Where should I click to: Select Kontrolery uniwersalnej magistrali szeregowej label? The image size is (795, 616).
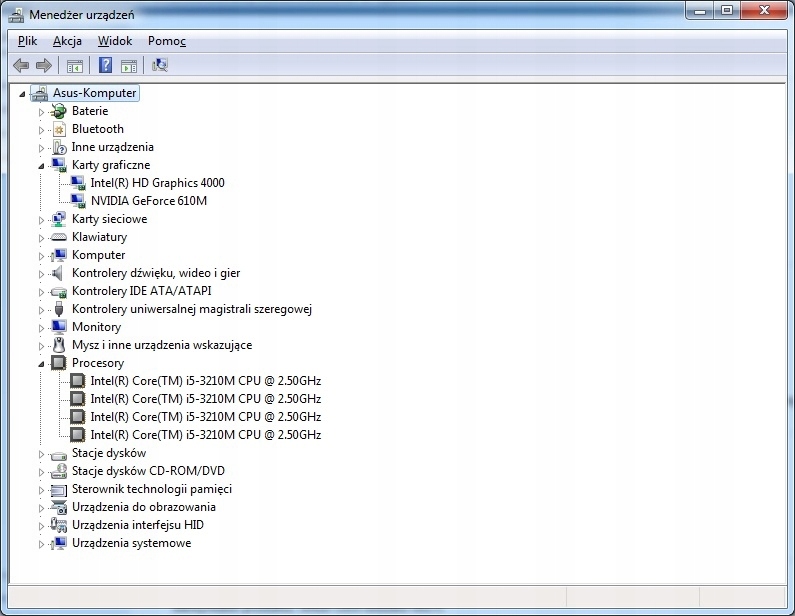[x=192, y=309]
